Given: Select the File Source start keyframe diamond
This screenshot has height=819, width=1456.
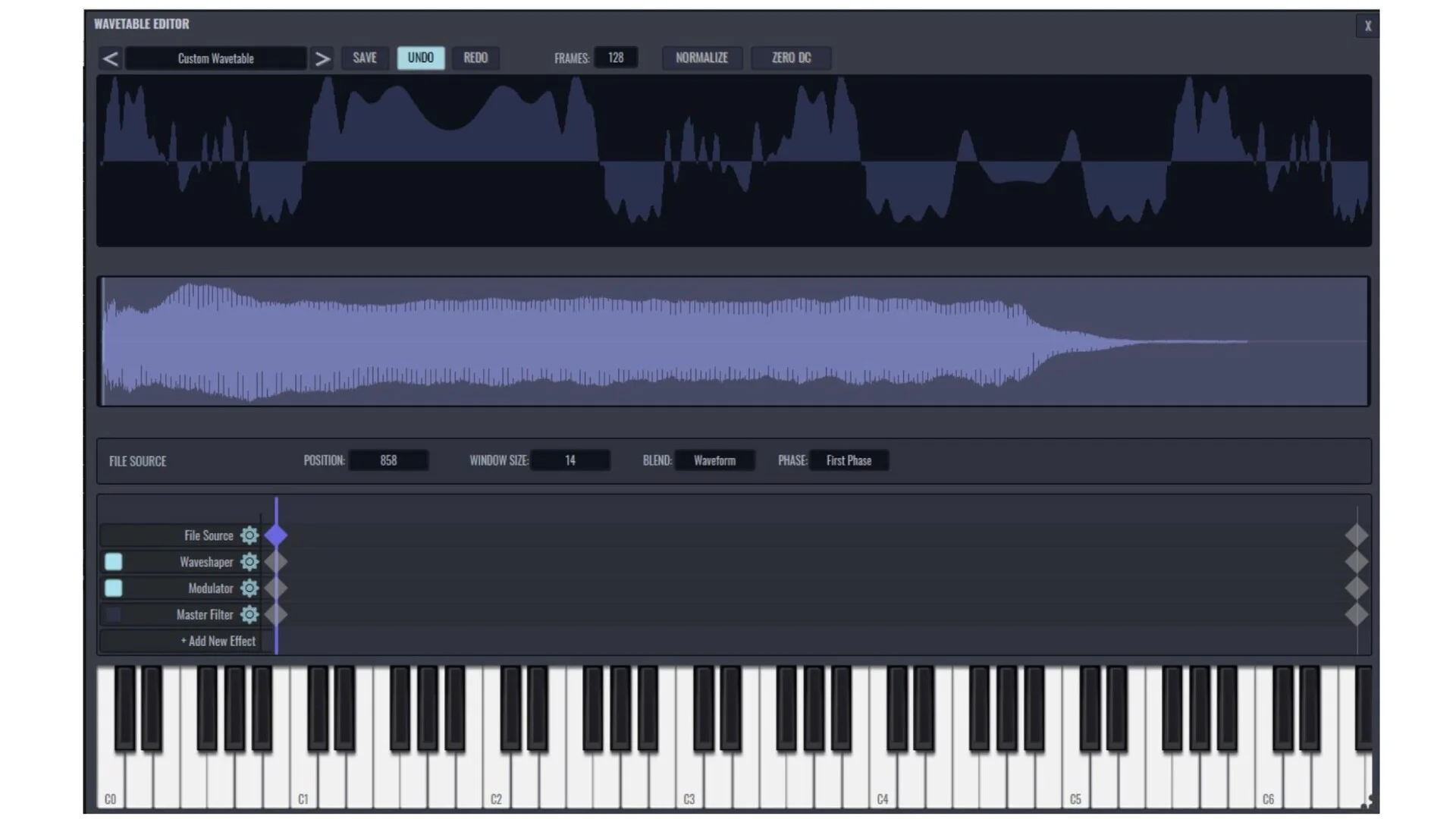Looking at the screenshot, I should point(276,535).
